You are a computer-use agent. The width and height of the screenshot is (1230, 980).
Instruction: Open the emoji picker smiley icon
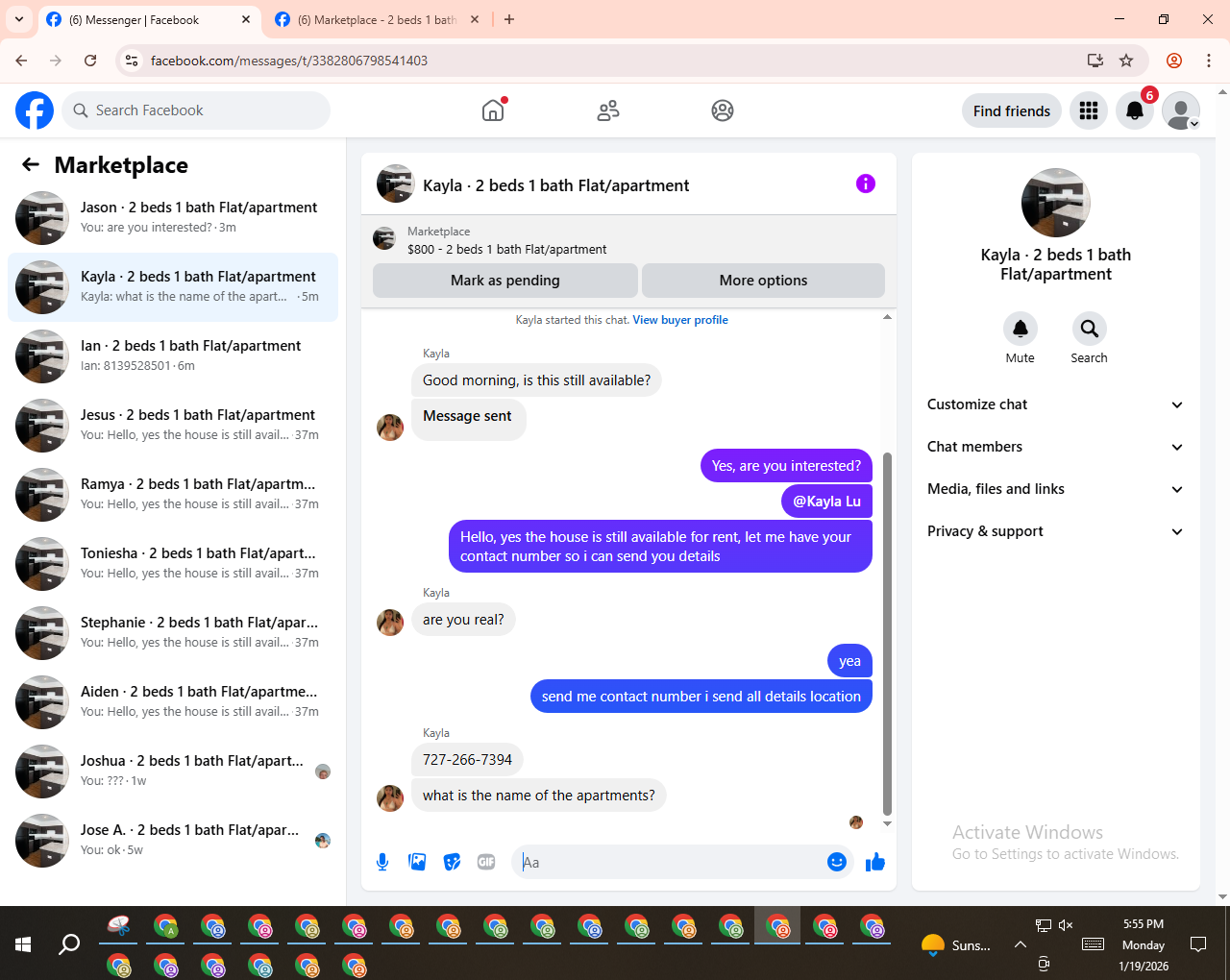click(837, 862)
